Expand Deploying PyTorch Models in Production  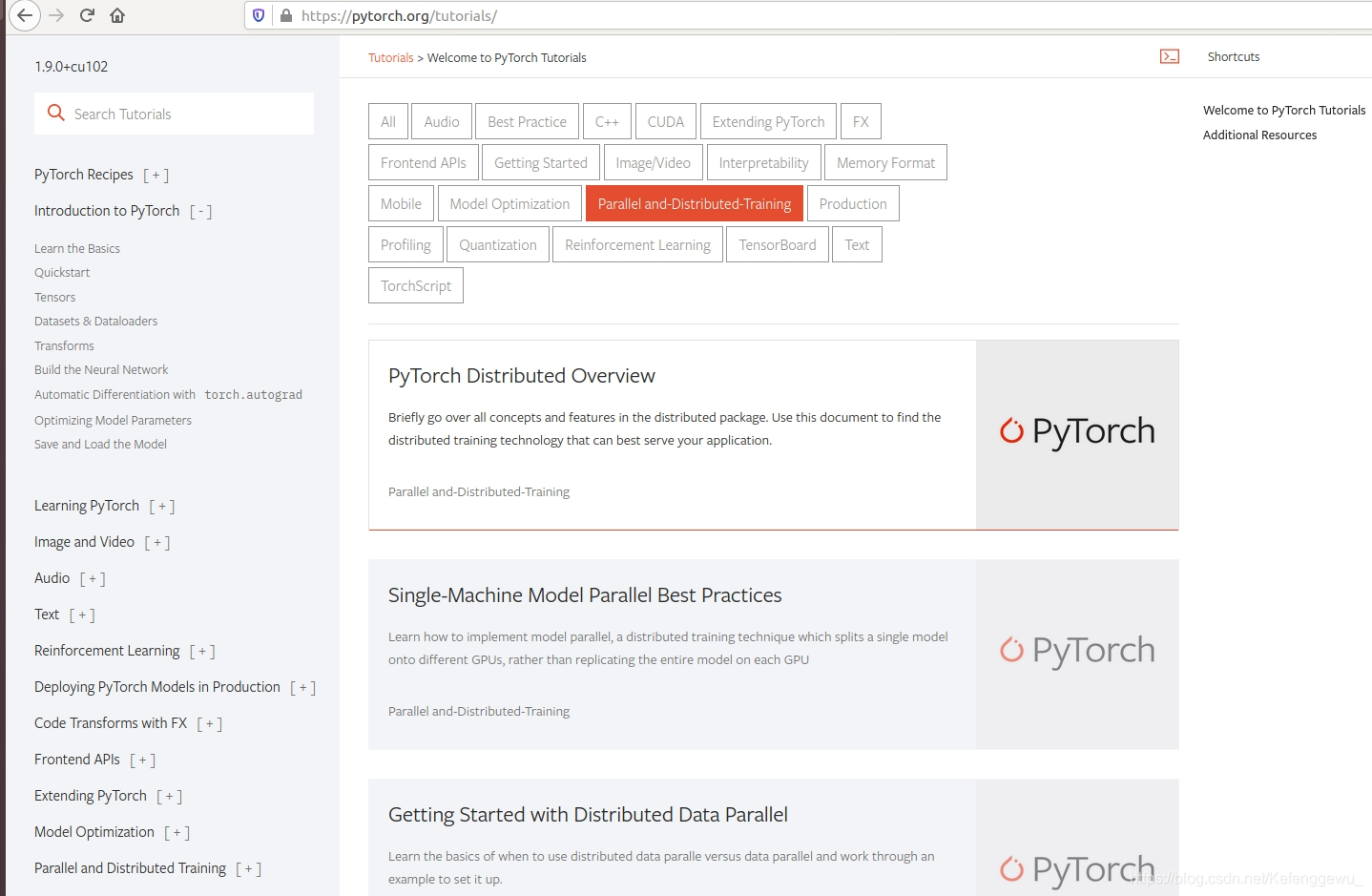(x=302, y=688)
